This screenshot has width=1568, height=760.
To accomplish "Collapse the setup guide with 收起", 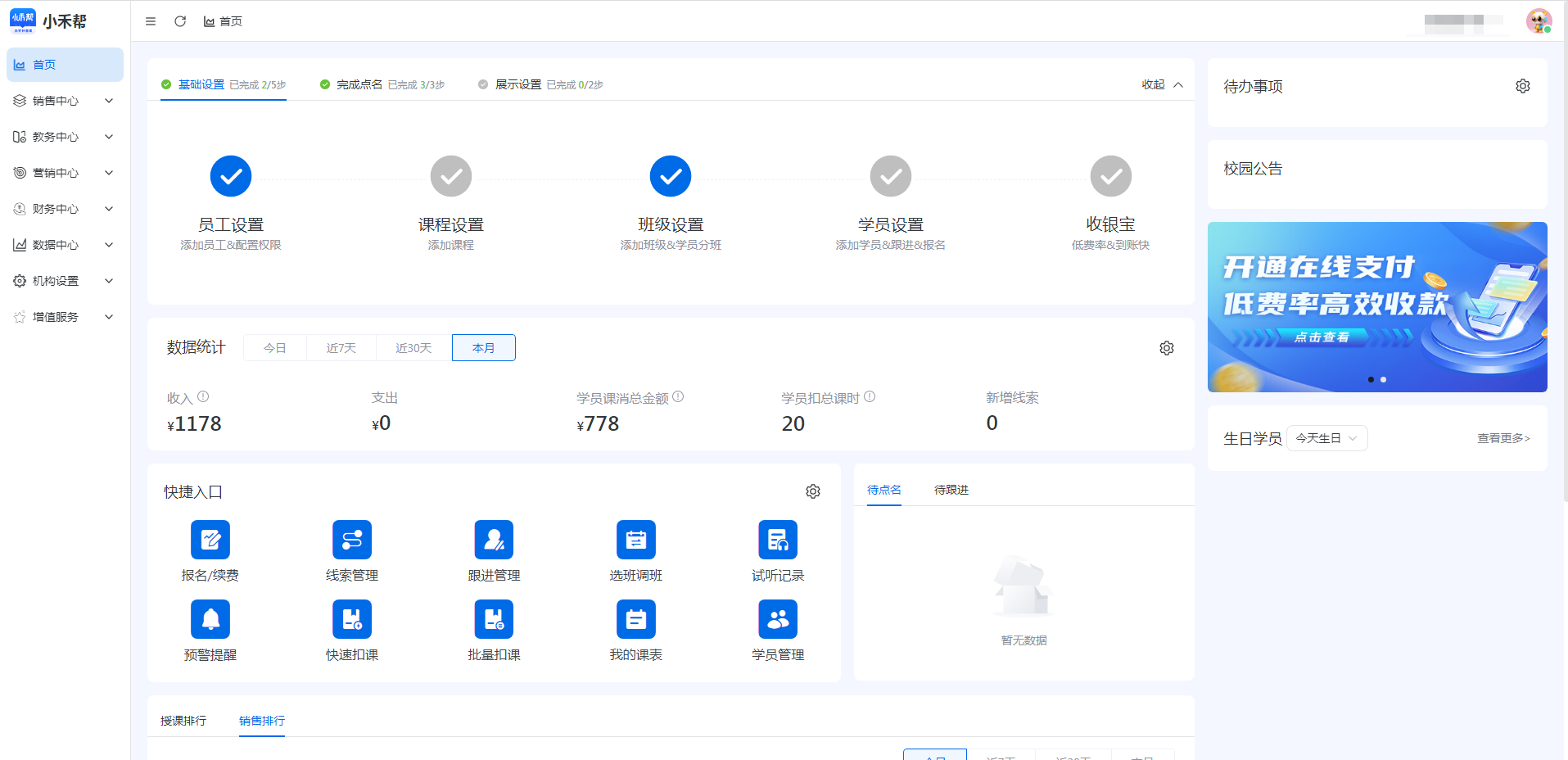I will pos(1162,84).
